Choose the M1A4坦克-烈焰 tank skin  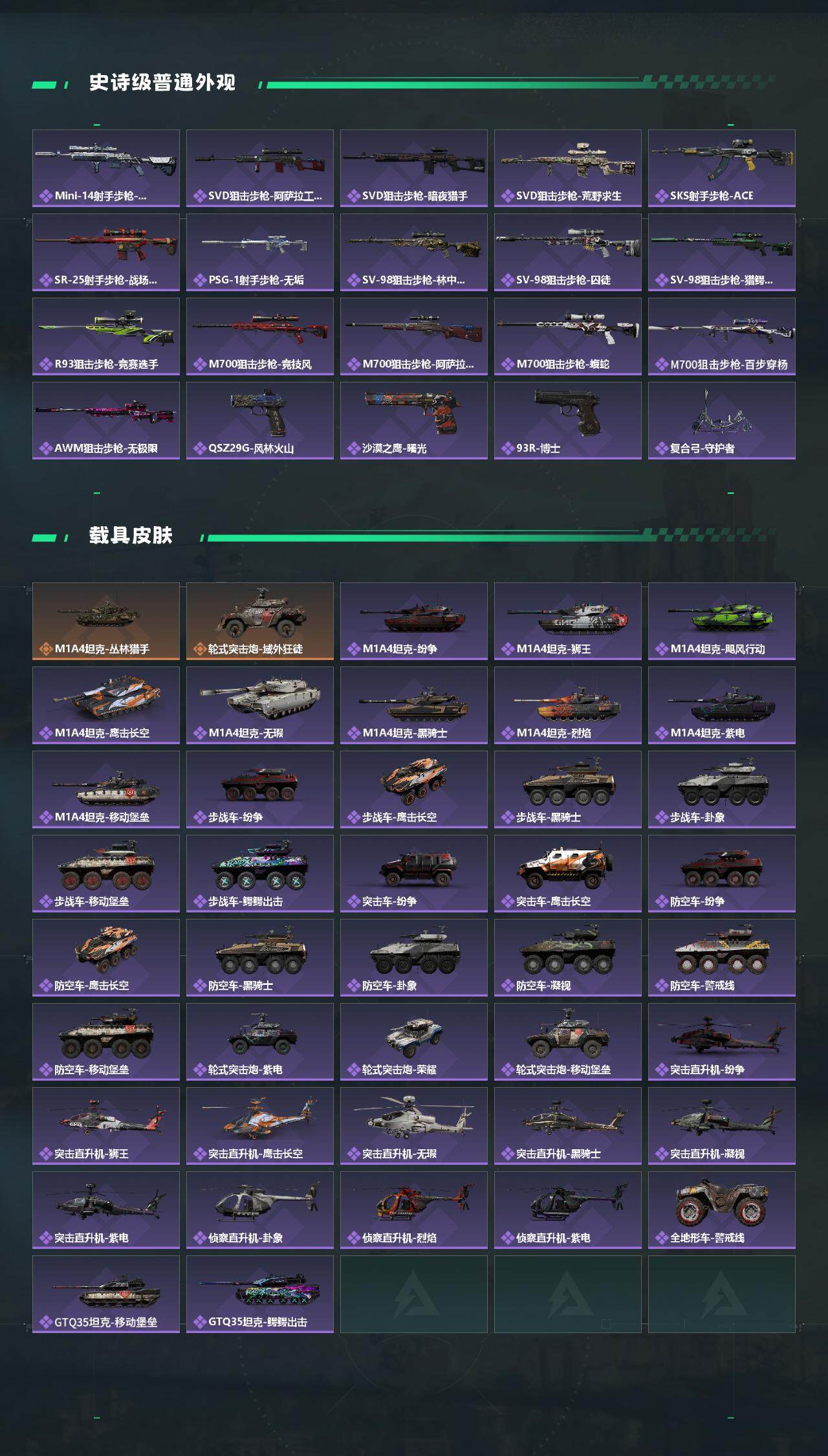coord(568,705)
